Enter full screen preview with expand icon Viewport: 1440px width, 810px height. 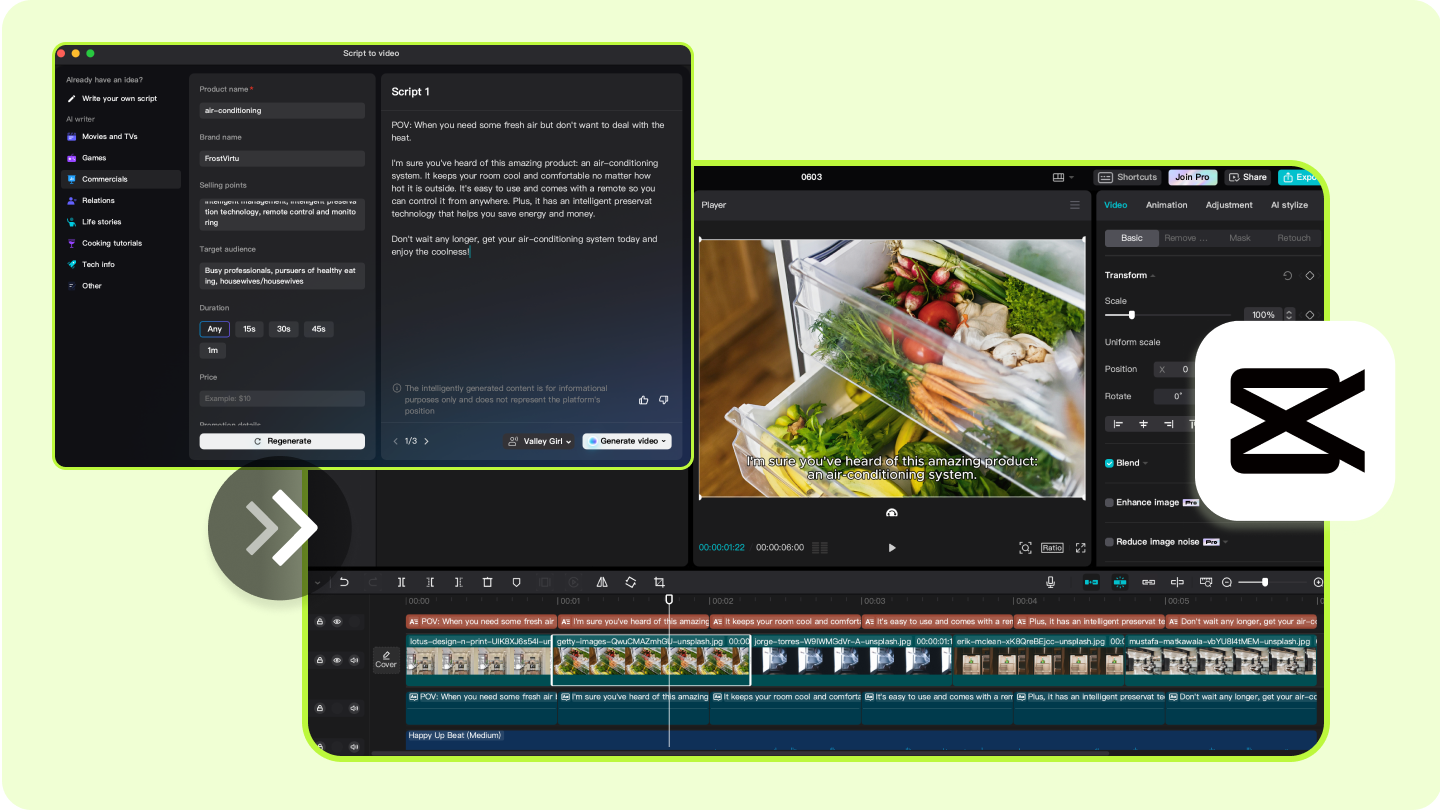tap(1080, 548)
